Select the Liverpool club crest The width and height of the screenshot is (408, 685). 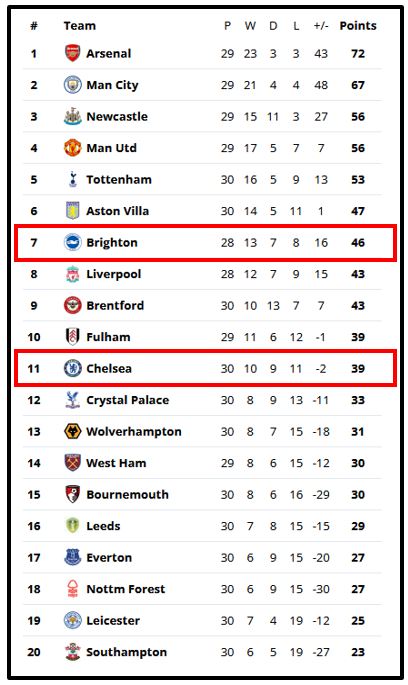click(73, 274)
